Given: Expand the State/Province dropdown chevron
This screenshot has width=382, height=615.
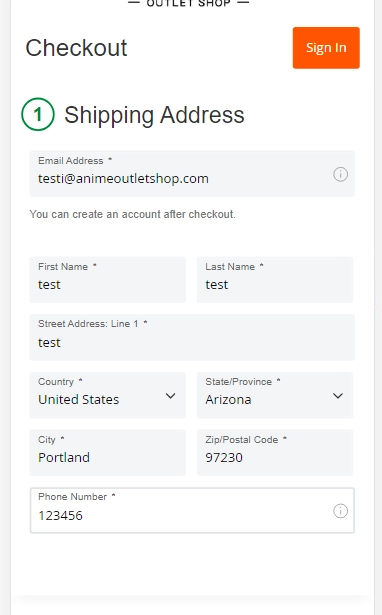Looking at the screenshot, I should click(x=338, y=396).
